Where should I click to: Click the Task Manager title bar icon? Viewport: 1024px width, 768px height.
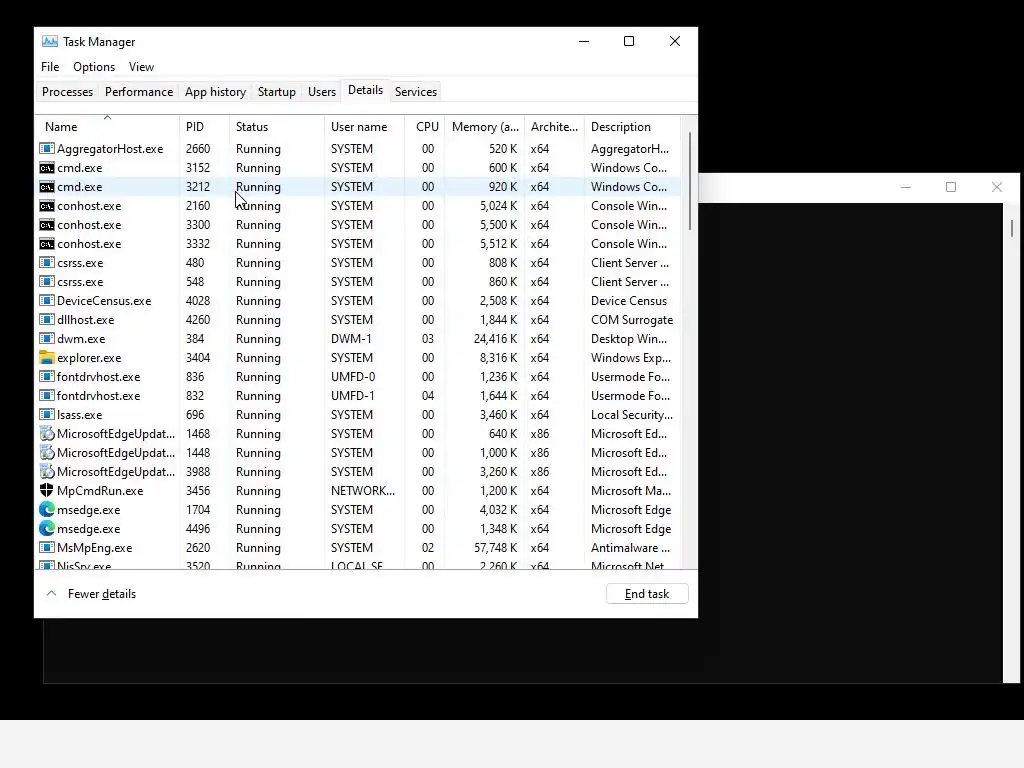(50, 41)
